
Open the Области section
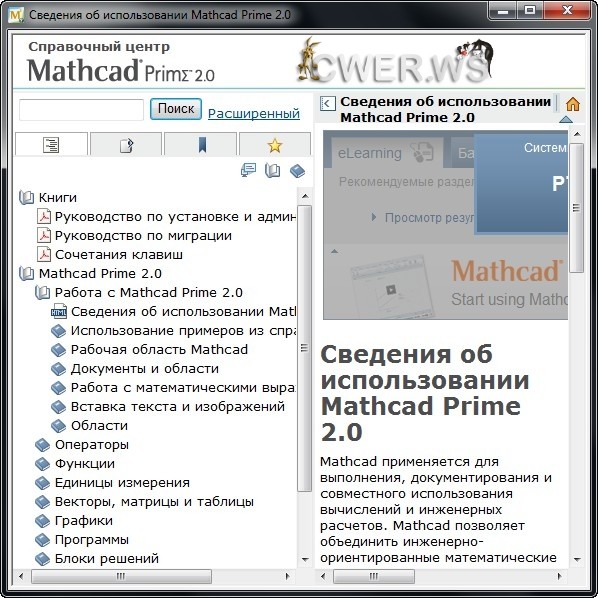tap(100, 426)
